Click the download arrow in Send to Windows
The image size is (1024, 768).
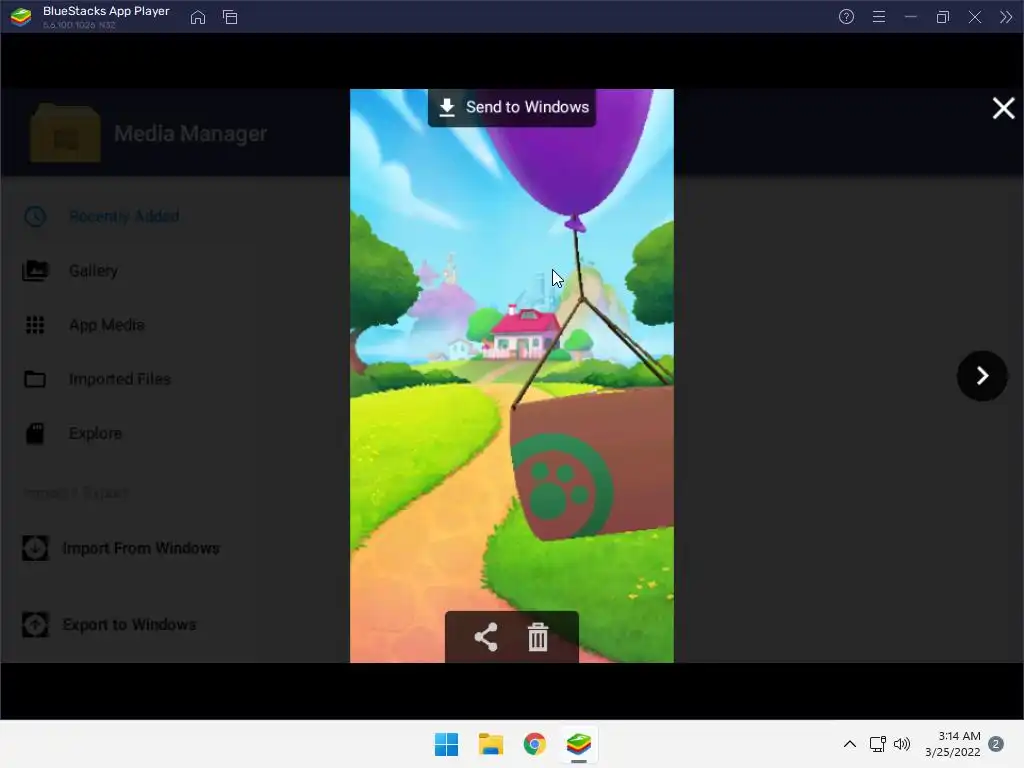click(x=447, y=107)
